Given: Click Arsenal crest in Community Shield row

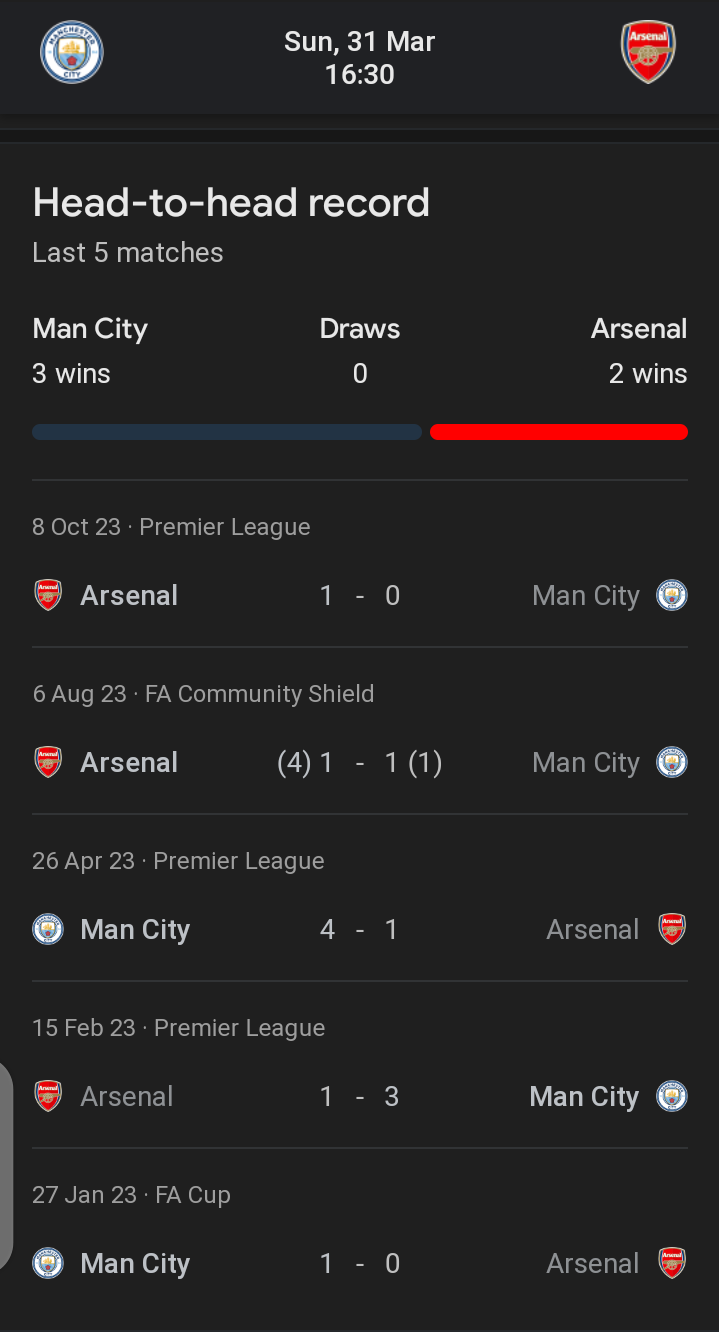Looking at the screenshot, I should pyautogui.click(x=48, y=763).
